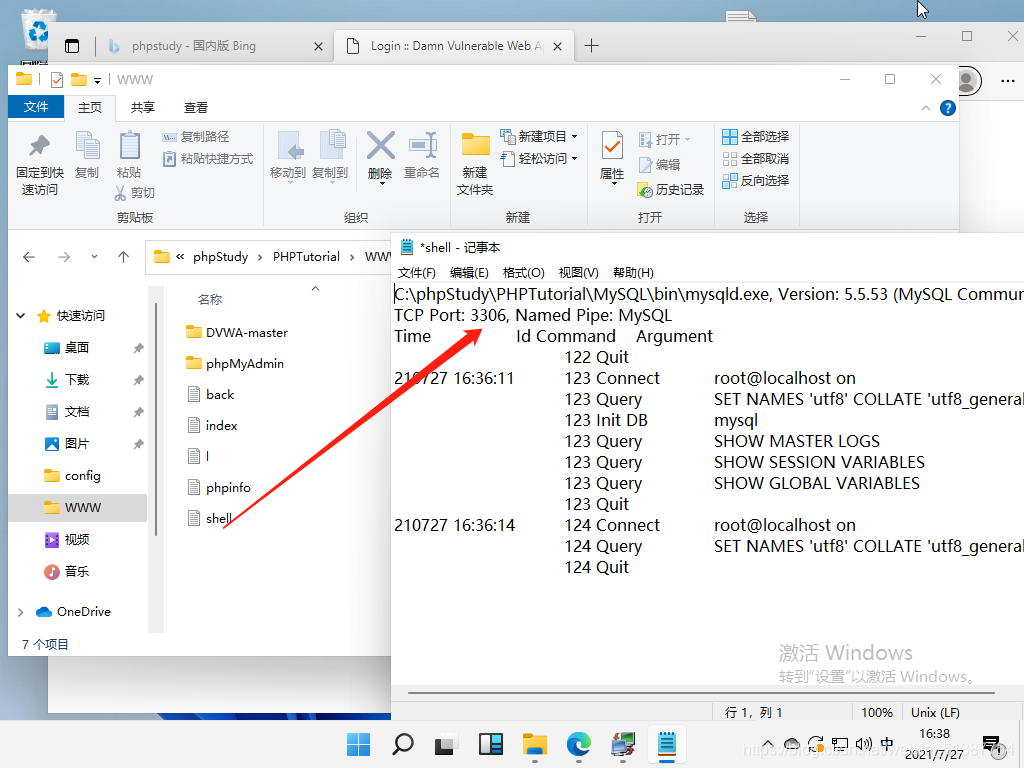The image size is (1024, 768).
Task: Click Select all (全部选择)
Action: (x=756, y=136)
